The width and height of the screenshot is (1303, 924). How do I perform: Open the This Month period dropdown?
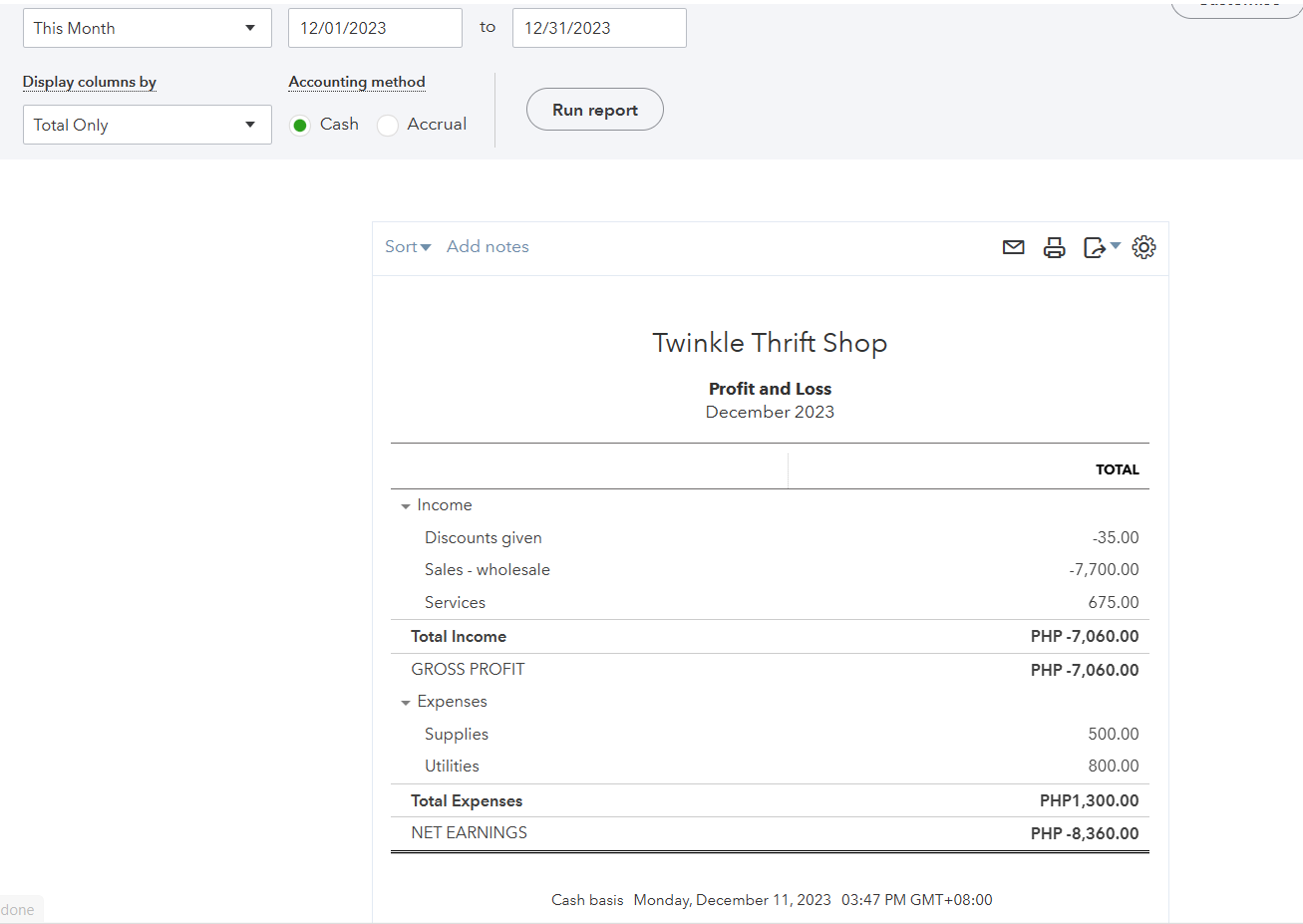[x=147, y=28]
